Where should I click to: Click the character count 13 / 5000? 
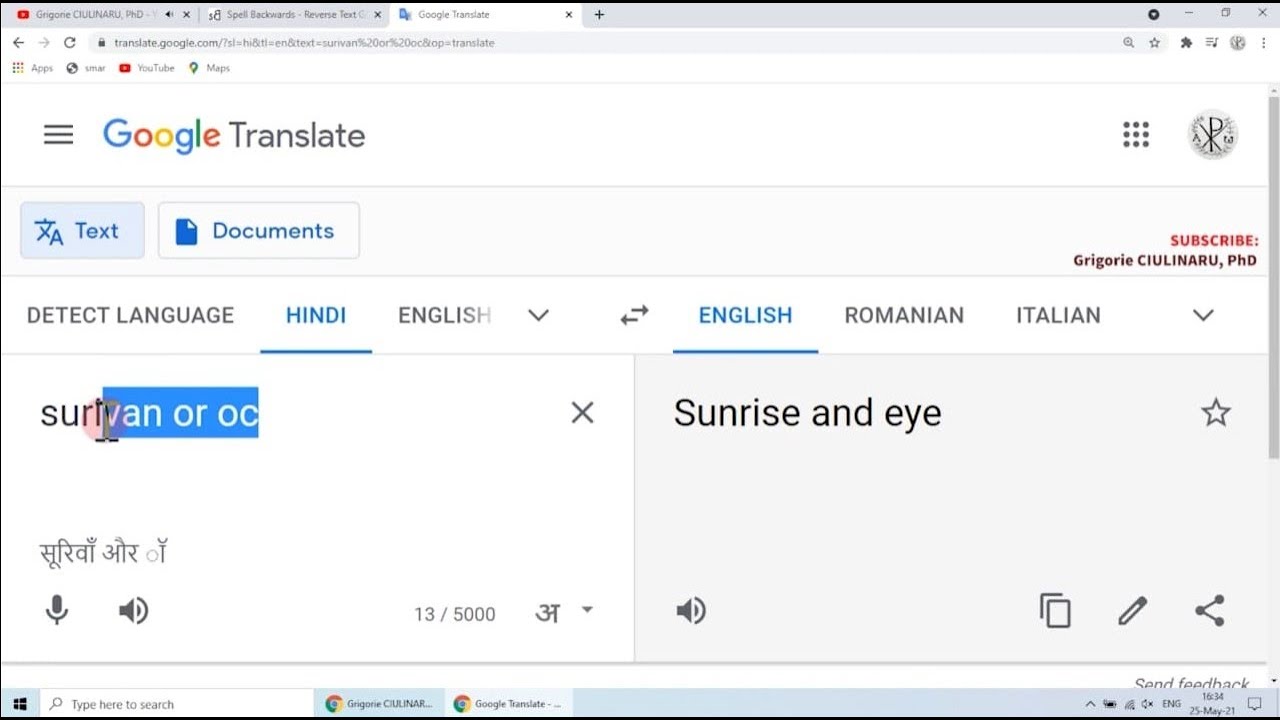click(x=455, y=614)
